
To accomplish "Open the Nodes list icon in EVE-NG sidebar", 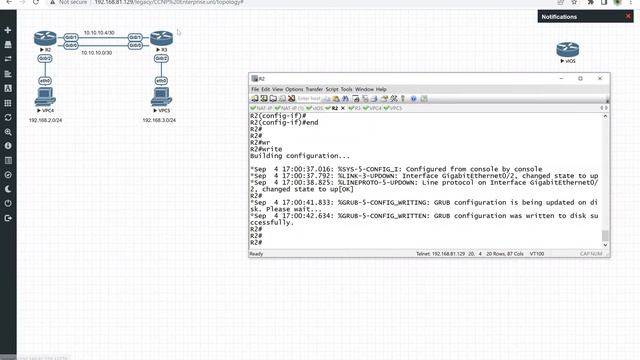I will [x=8, y=45].
